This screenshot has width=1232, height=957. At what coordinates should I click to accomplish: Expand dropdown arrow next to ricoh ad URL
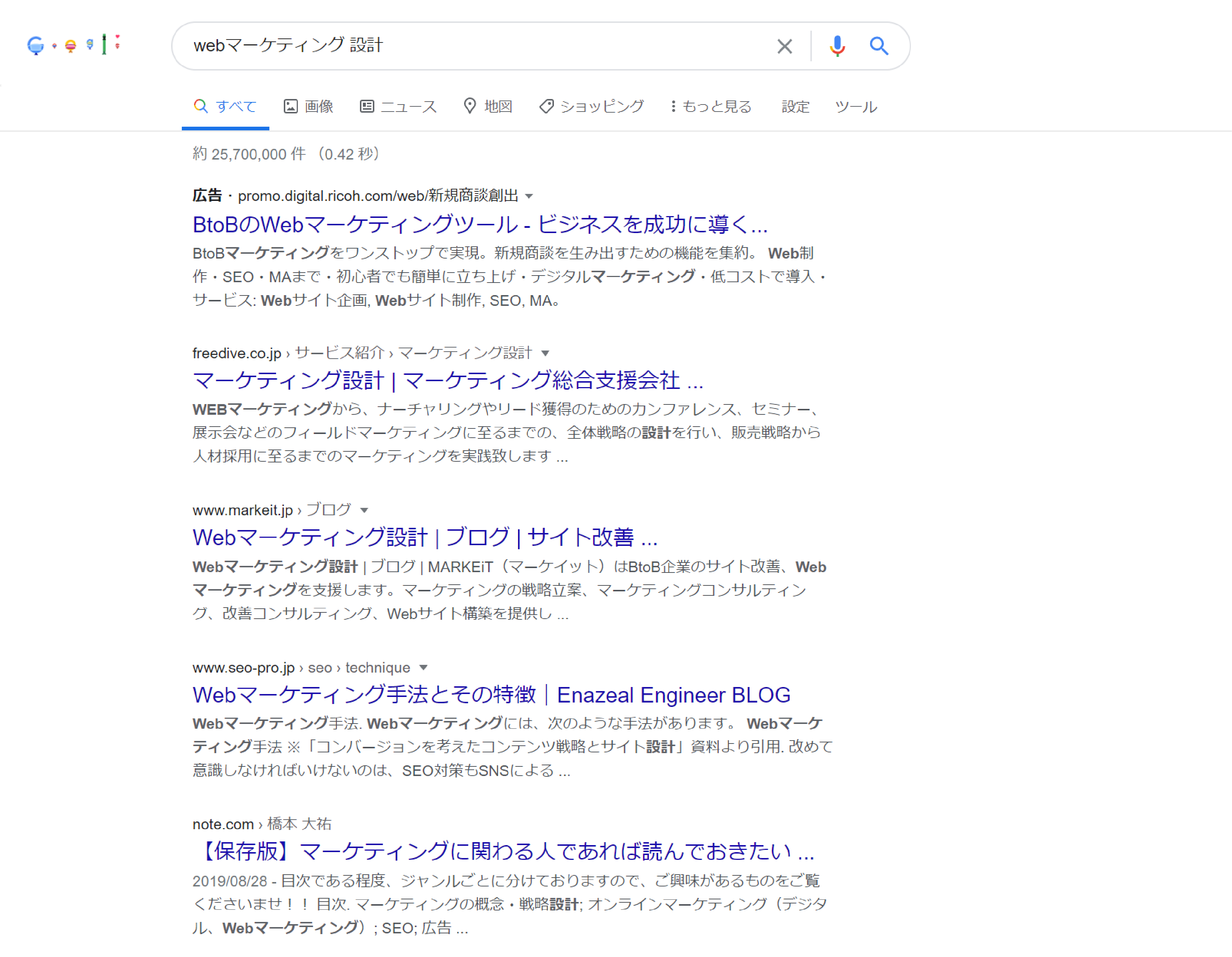(x=529, y=196)
